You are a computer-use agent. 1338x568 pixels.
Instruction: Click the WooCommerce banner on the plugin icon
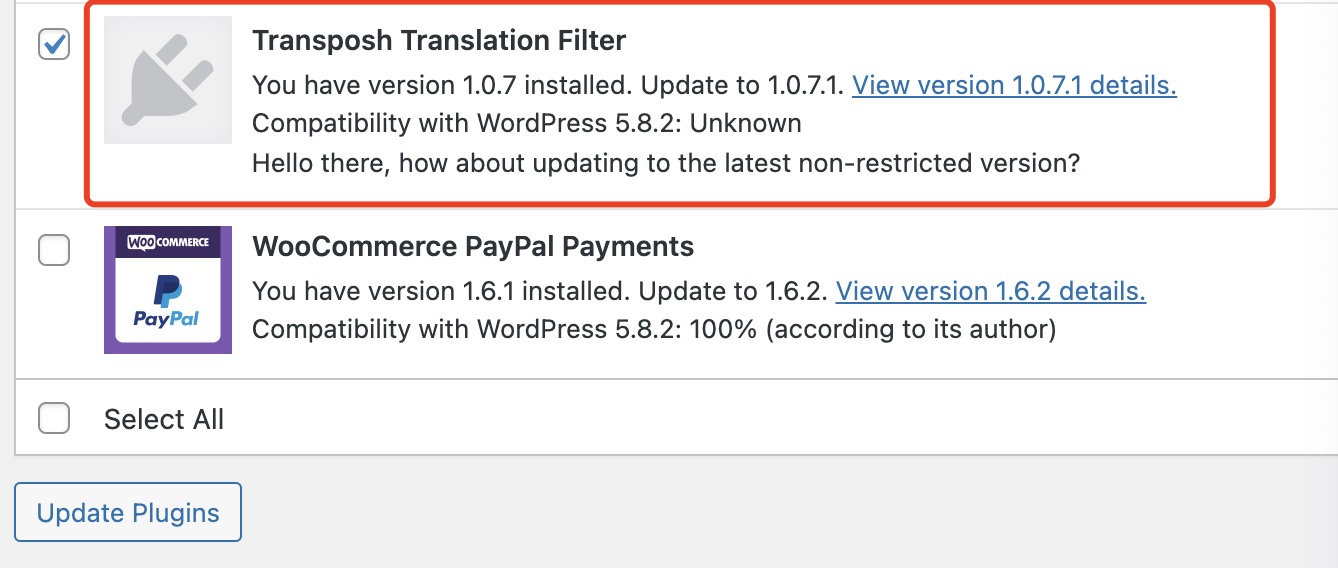tap(167, 242)
